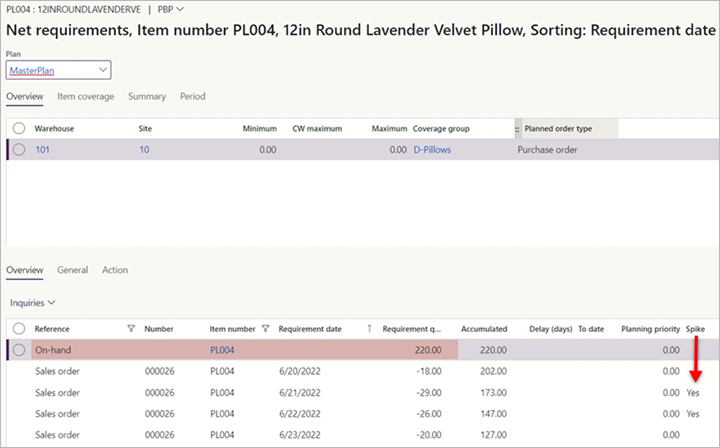Open the PL004 item link in On-hand row
720x448 pixels.
click(x=222, y=350)
